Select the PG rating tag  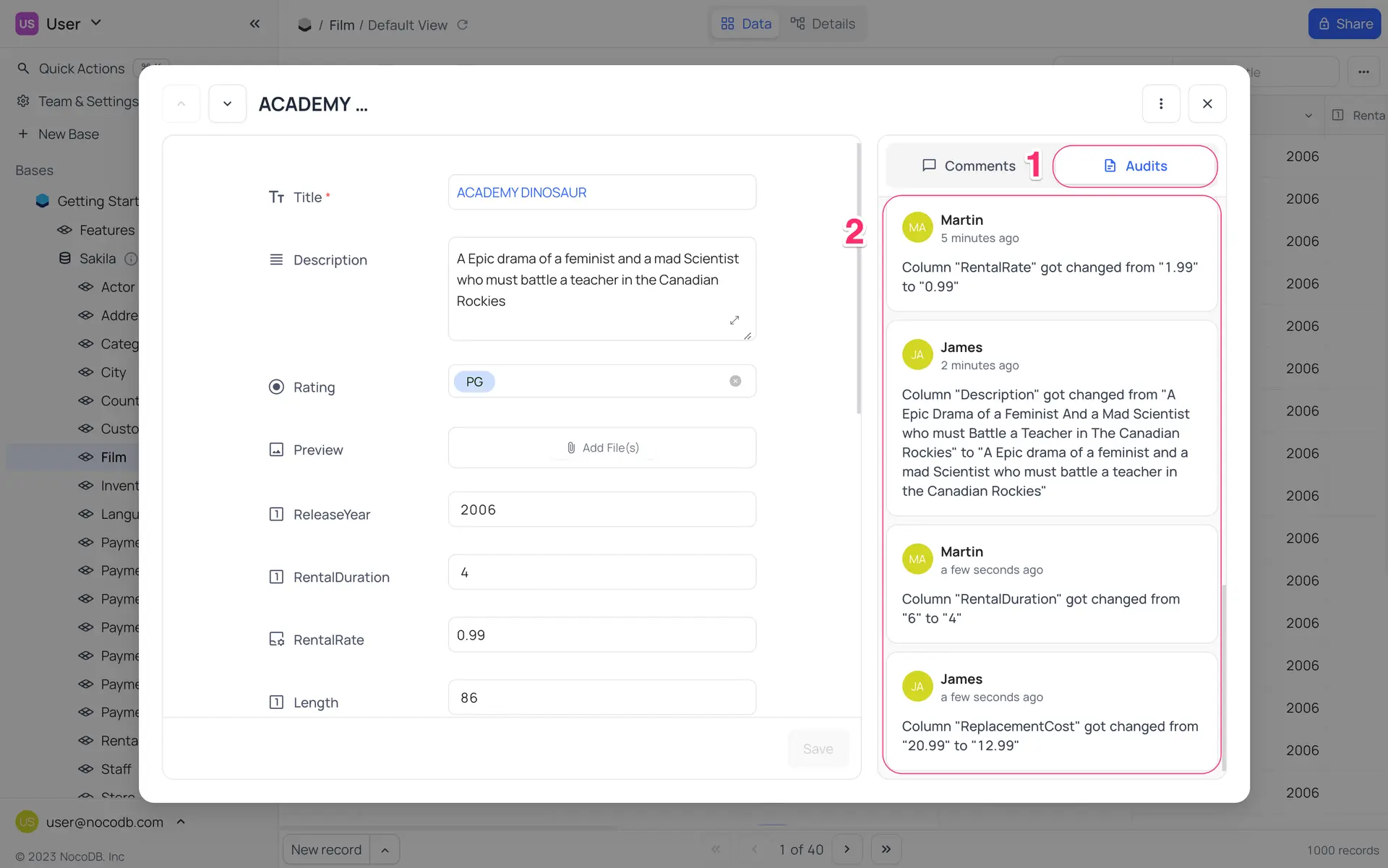point(474,382)
